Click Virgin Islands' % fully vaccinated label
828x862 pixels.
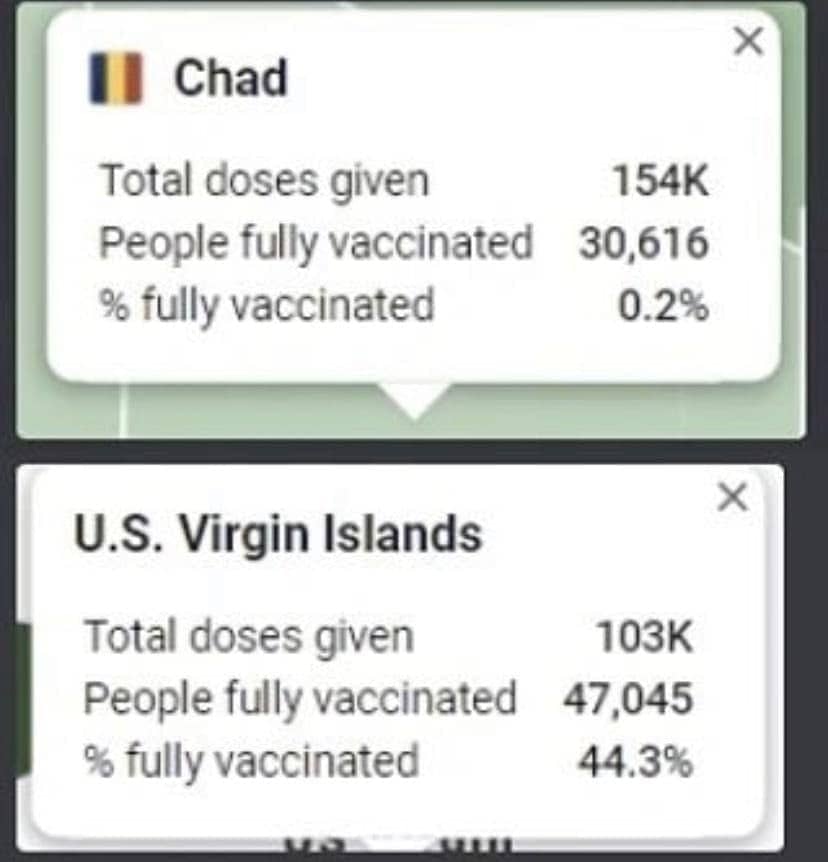pyautogui.click(x=250, y=761)
